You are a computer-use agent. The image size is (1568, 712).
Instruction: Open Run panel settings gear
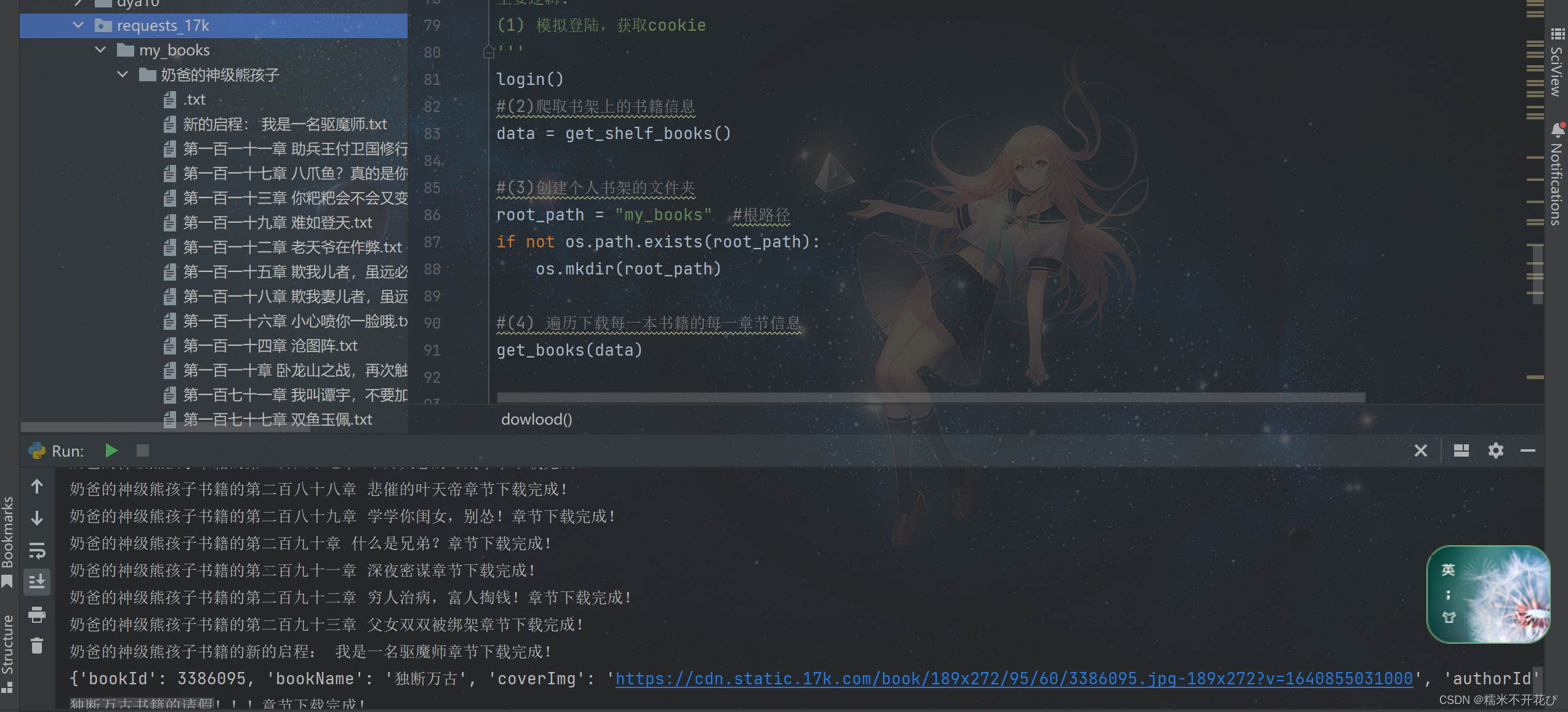pos(1495,450)
